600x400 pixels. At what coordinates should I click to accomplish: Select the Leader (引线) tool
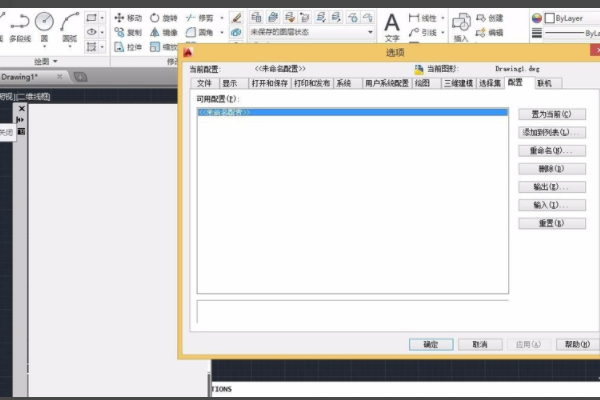(422, 33)
